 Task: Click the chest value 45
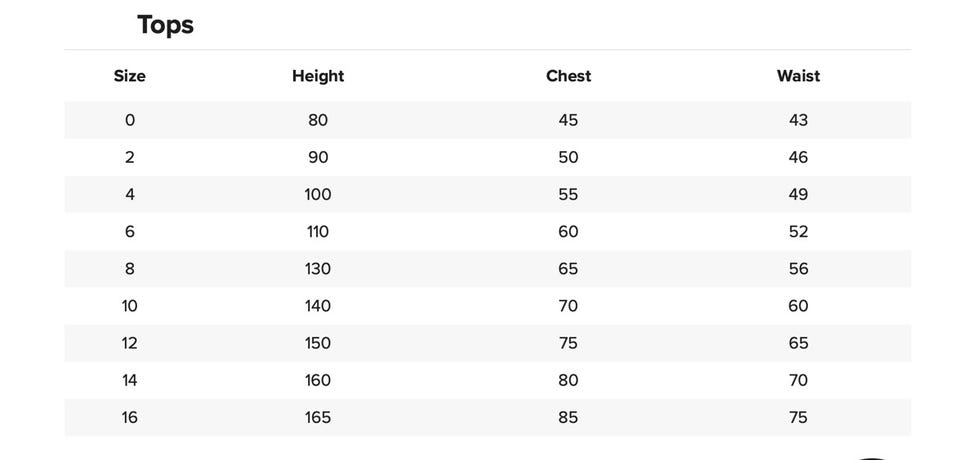(568, 120)
